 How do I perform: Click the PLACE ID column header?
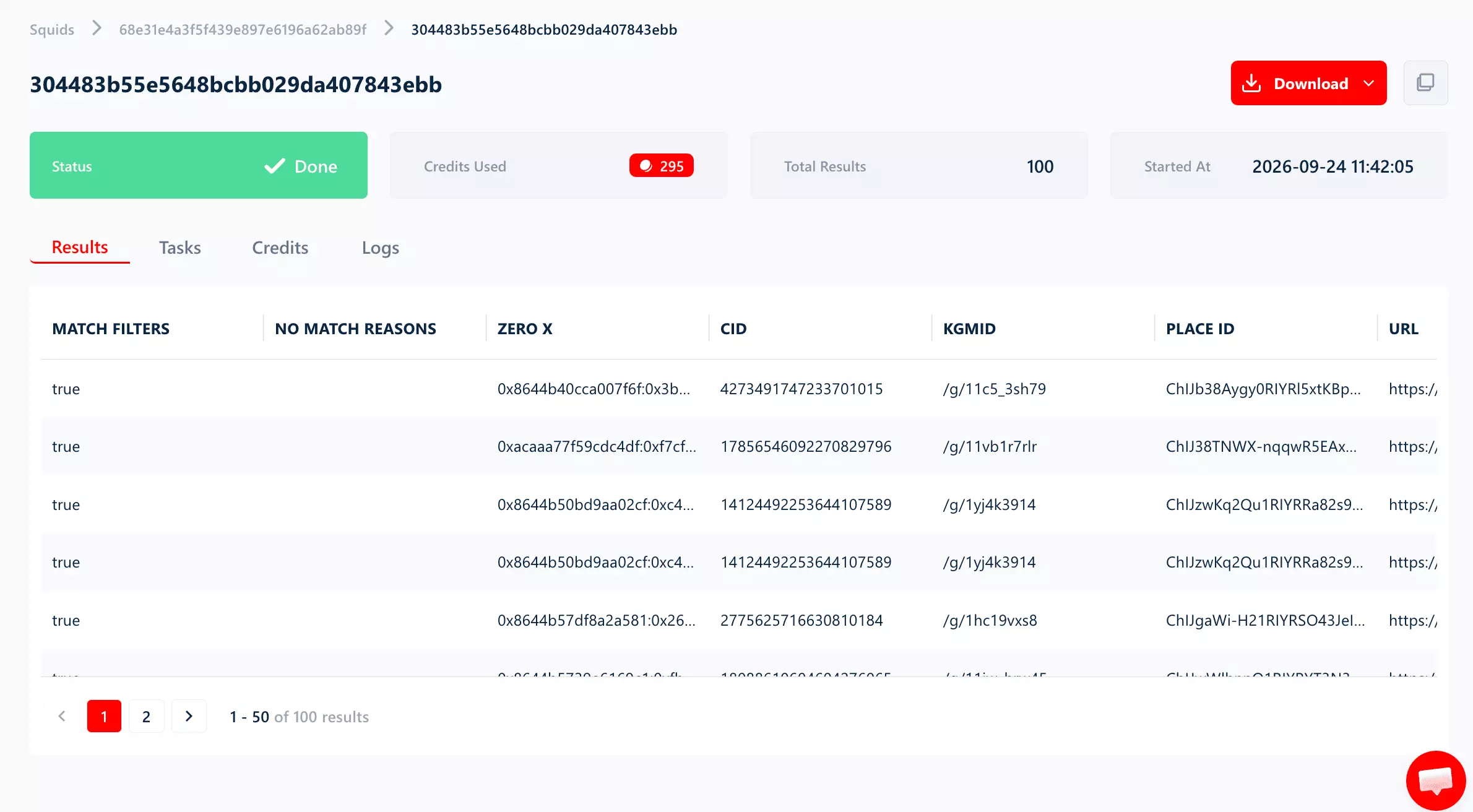point(1200,329)
